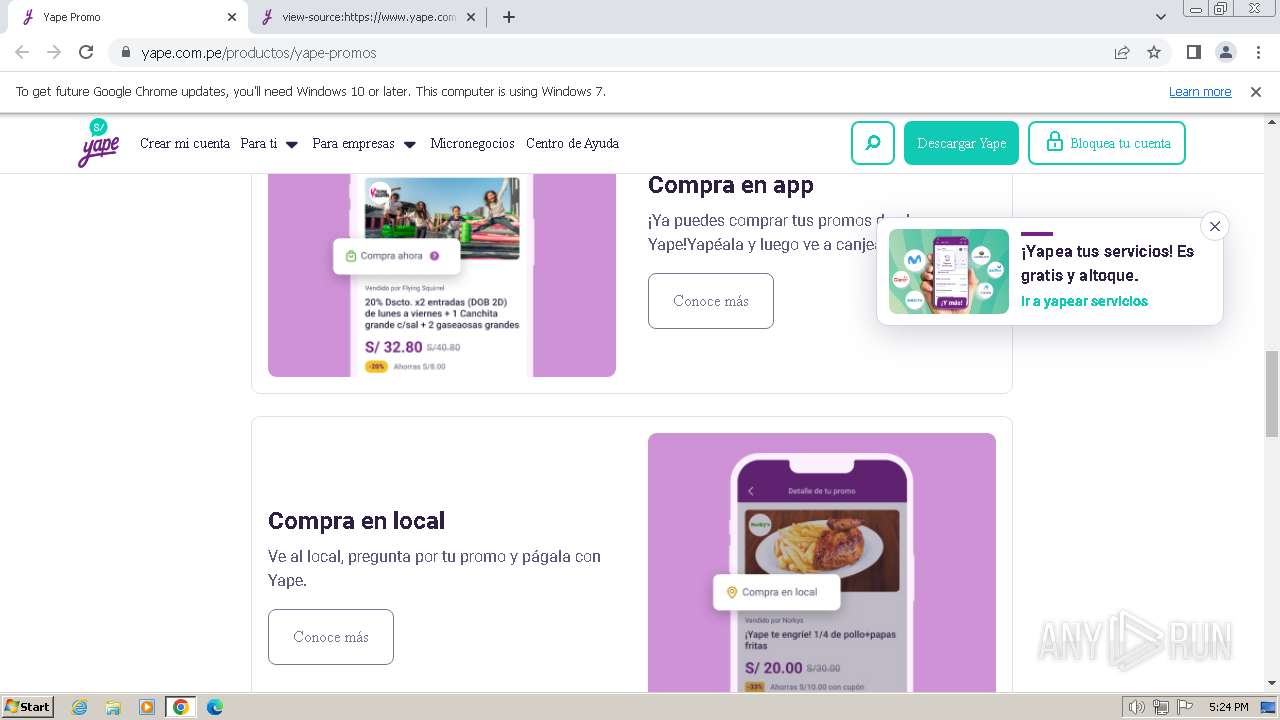Click the network tray icon
Image resolution: width=1280 pixels, height=720 pixels.
point(1161,707)
